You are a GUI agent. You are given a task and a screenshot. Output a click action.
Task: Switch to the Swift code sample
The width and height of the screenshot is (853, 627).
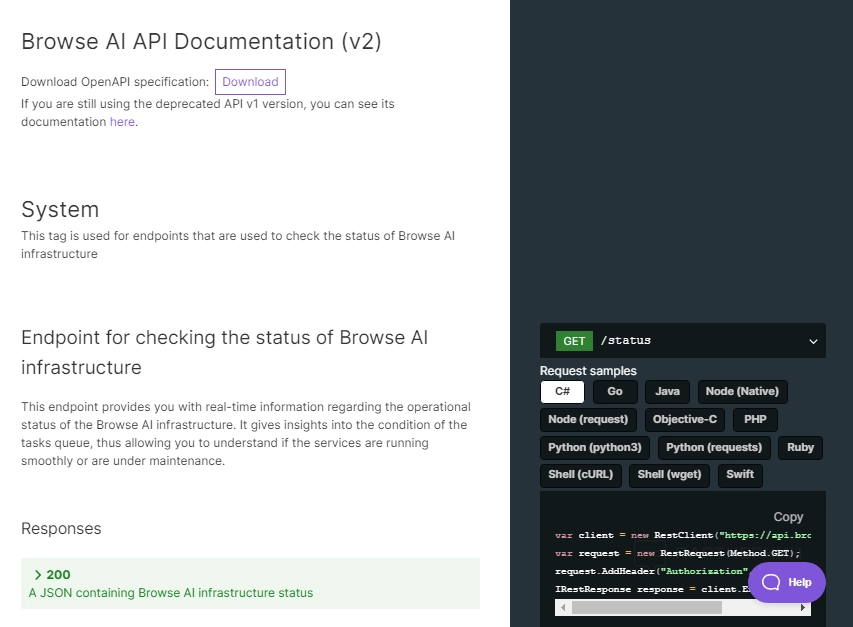pyautogui.click(x=740, y=475)
